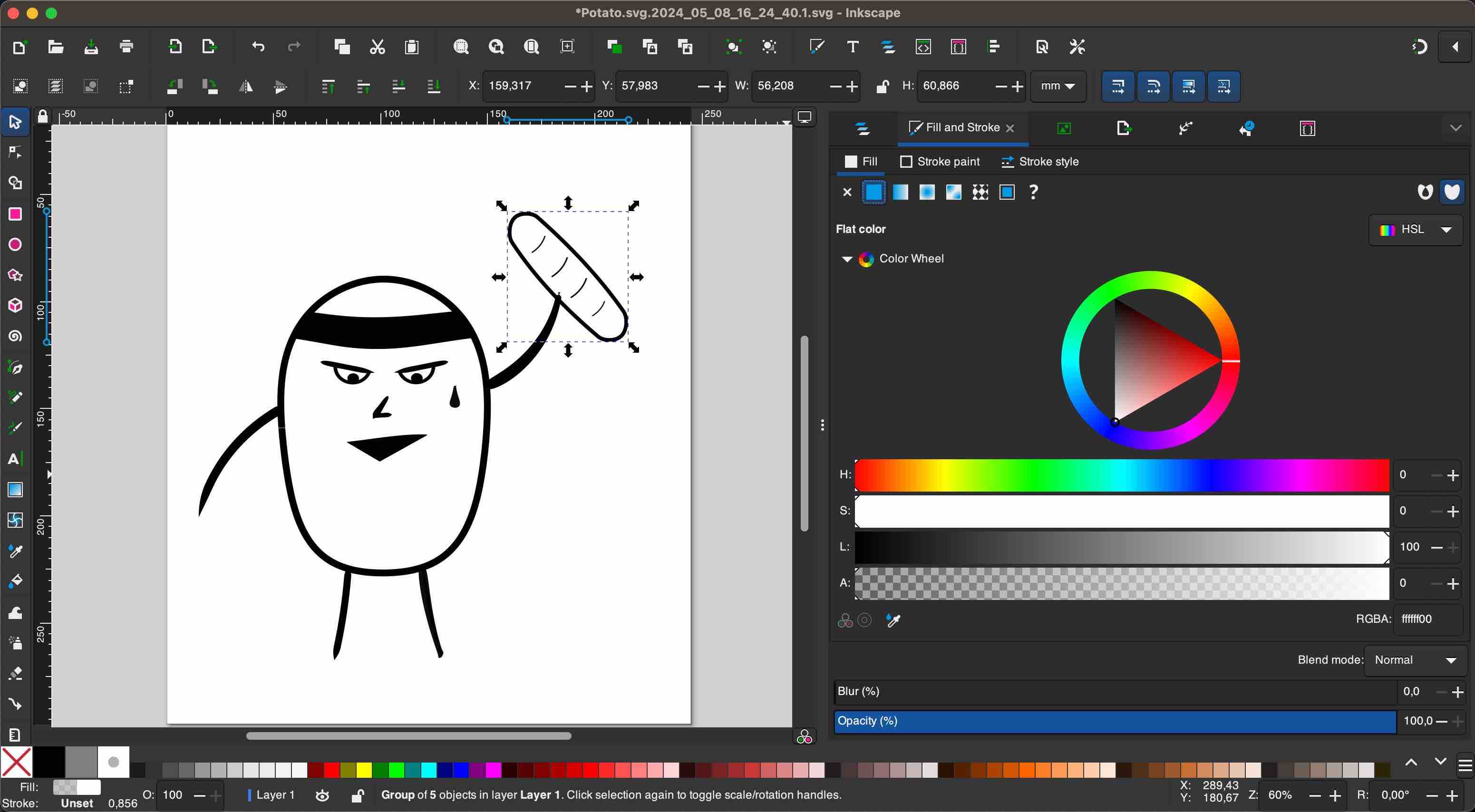Set fill to no paint (X)
1475x812 pixels.
[847, 193]
